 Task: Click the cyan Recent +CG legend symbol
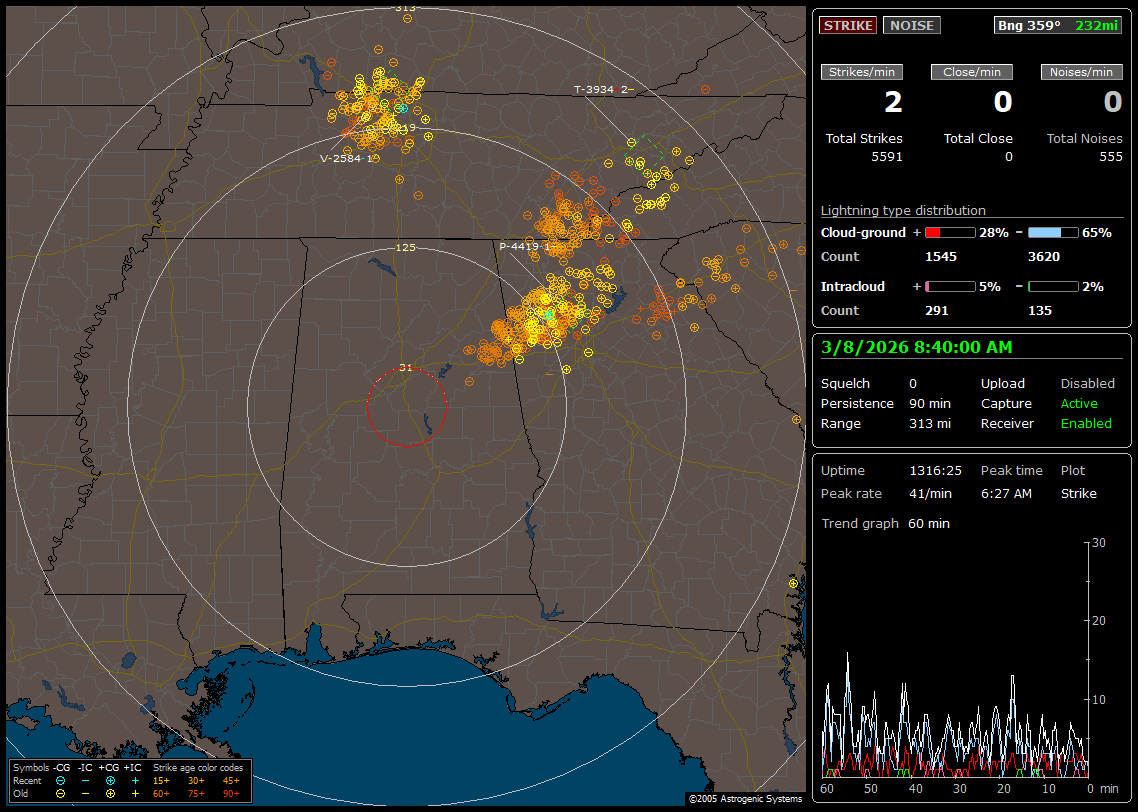(110, 780)
